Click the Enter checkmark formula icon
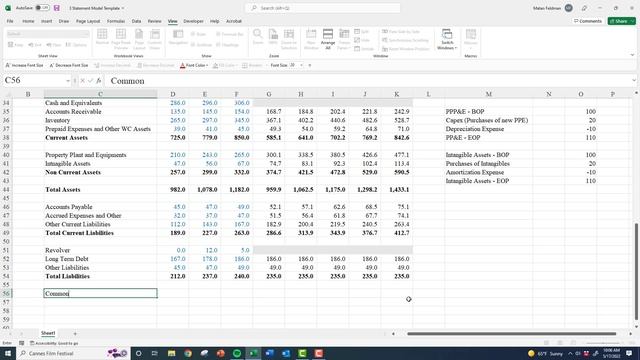640x360 pixels. (x=91, y=81)
